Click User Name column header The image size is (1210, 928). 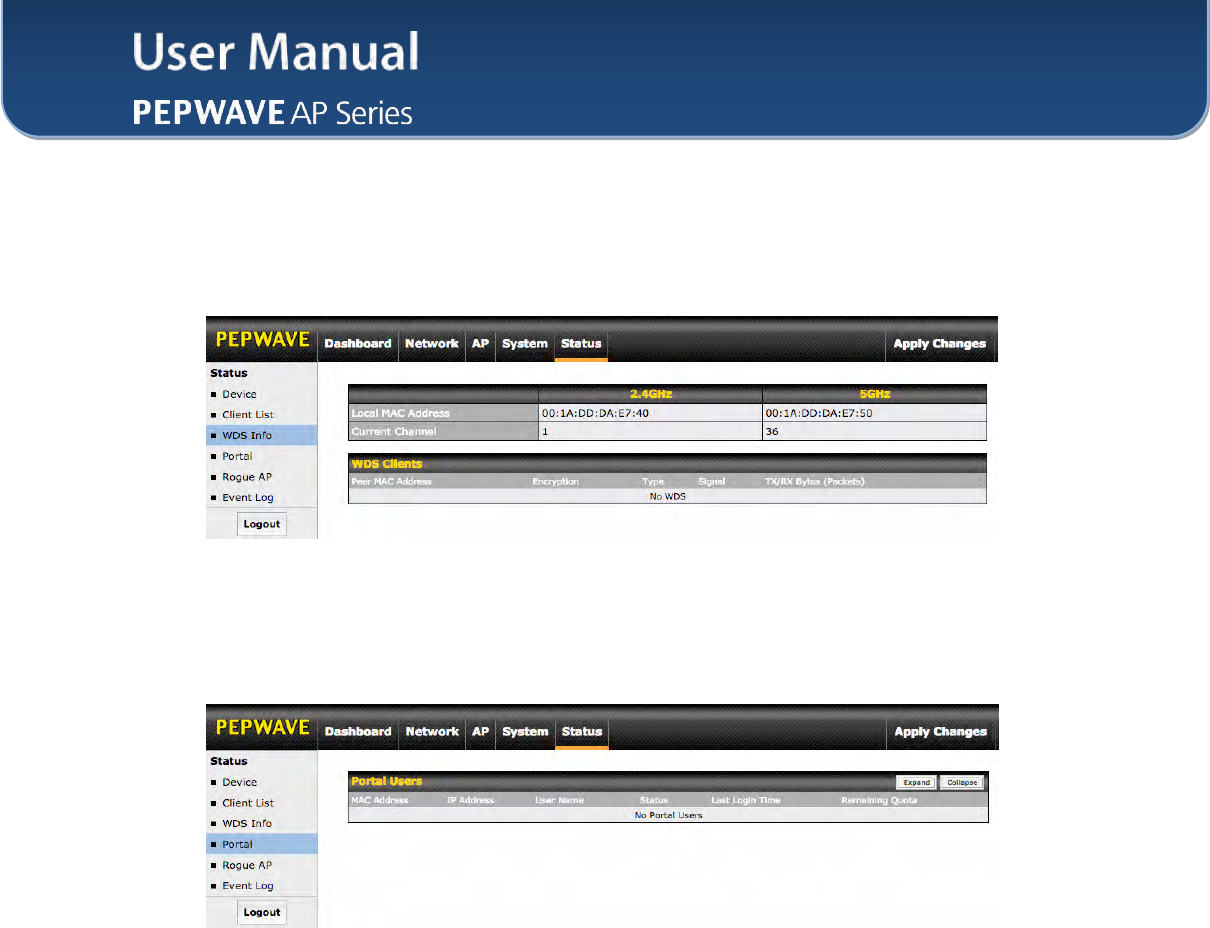point(559,800)
